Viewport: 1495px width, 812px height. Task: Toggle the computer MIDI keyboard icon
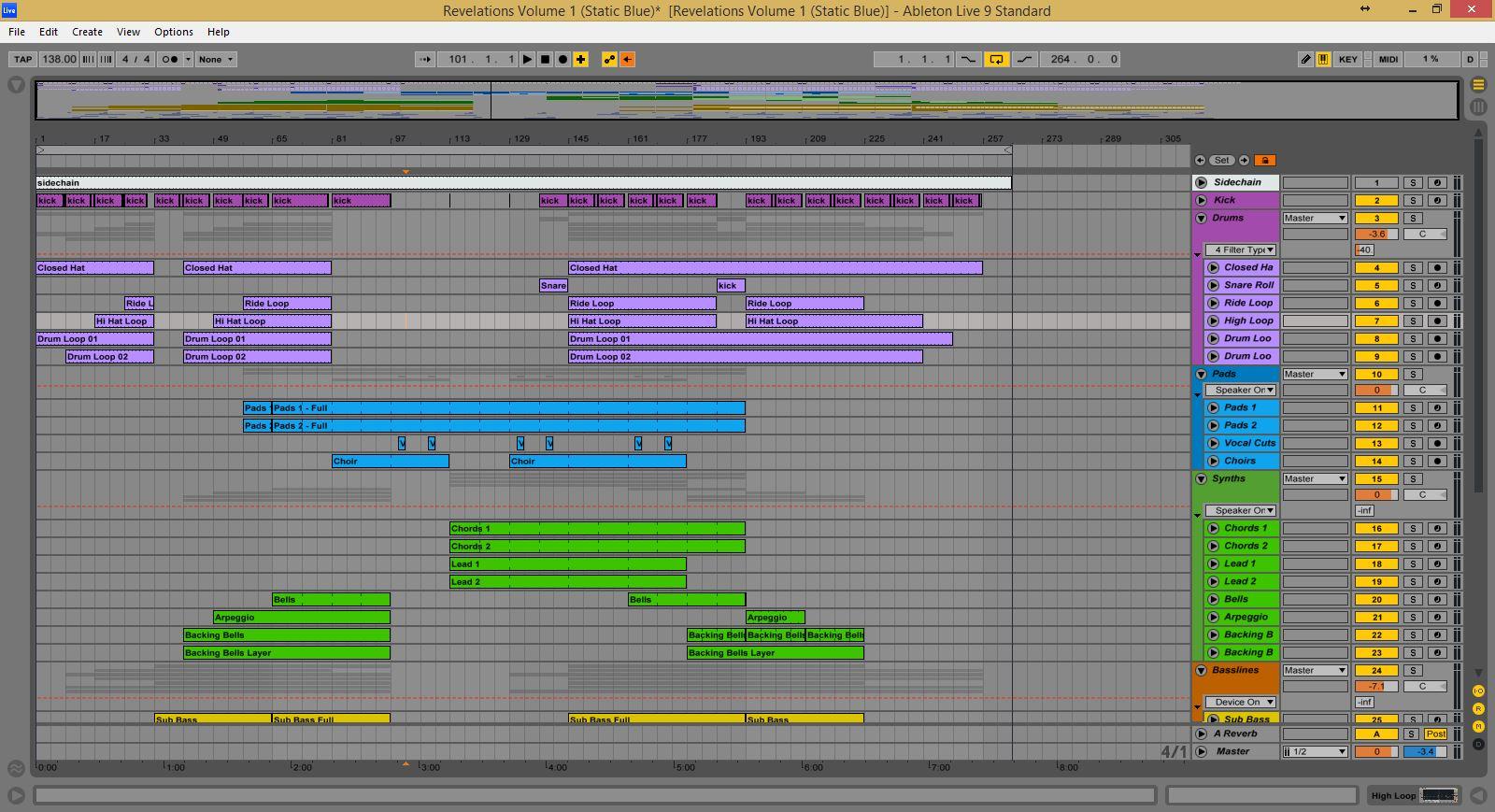pyautogui.click(x=1323, y=59)
